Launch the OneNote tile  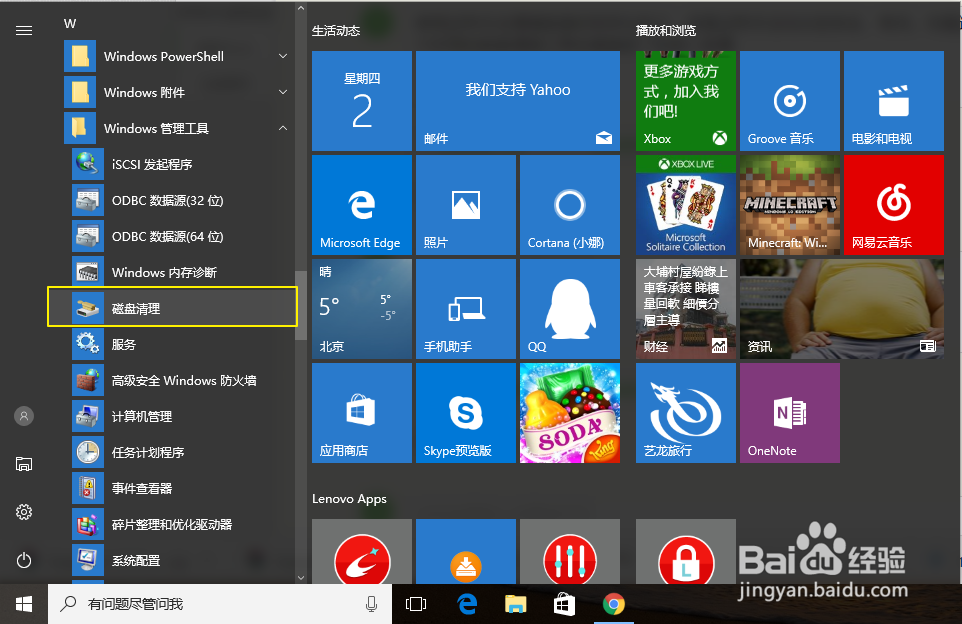tap(790, 413)
